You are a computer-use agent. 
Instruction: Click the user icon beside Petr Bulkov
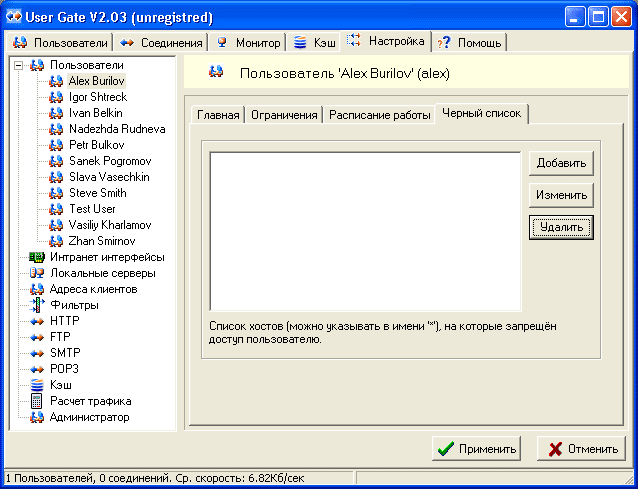coord(56,145)
